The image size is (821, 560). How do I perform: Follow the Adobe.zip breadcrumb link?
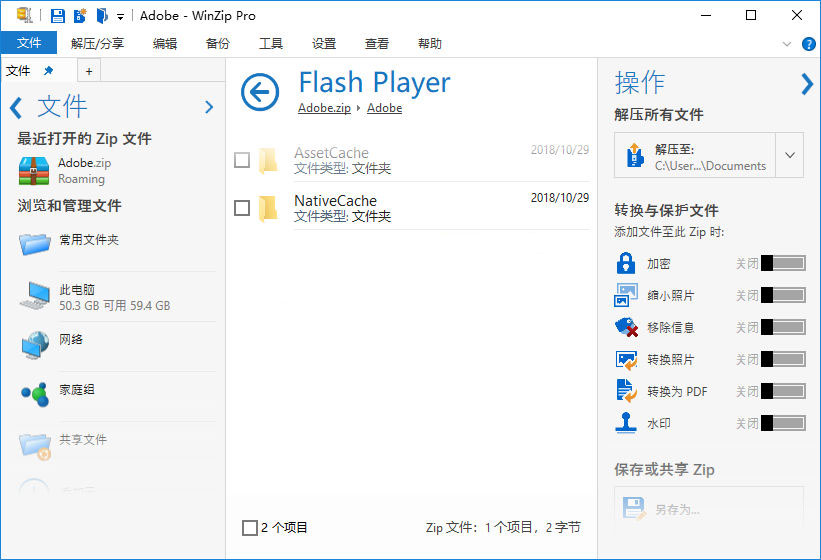click(324, 108)
